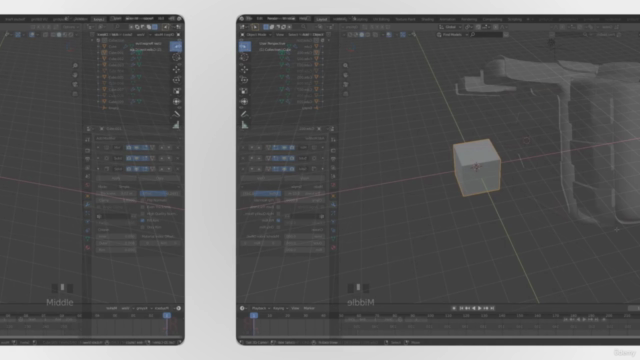640x360 pixels.
Task: Click the Copy modifier button in right window
Action: [x=261, y=178]
